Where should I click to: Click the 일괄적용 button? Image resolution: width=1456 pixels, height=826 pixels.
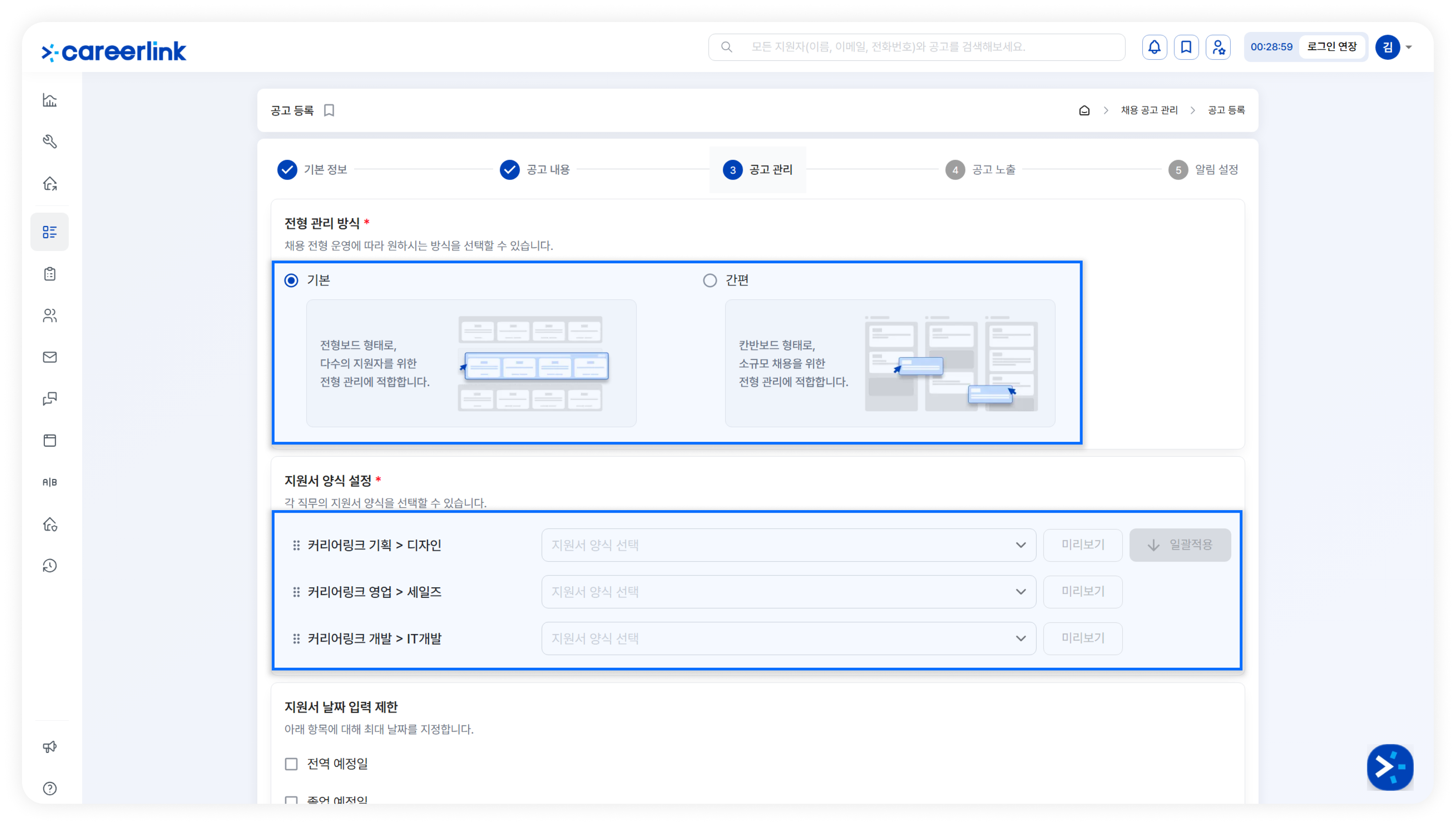pos(1180,545)
